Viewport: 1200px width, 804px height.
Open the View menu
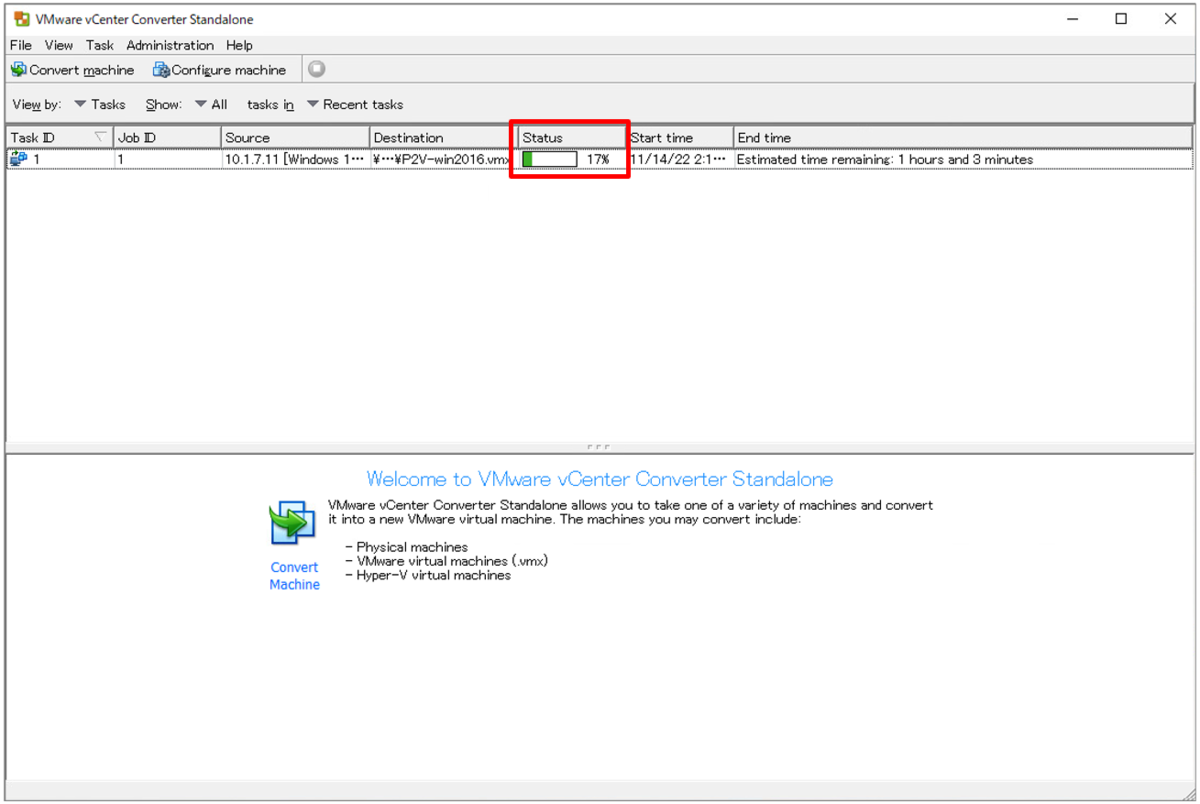59,45
